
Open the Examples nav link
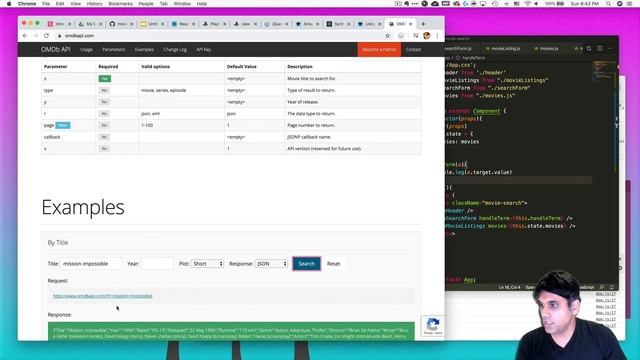pos(144,49)
